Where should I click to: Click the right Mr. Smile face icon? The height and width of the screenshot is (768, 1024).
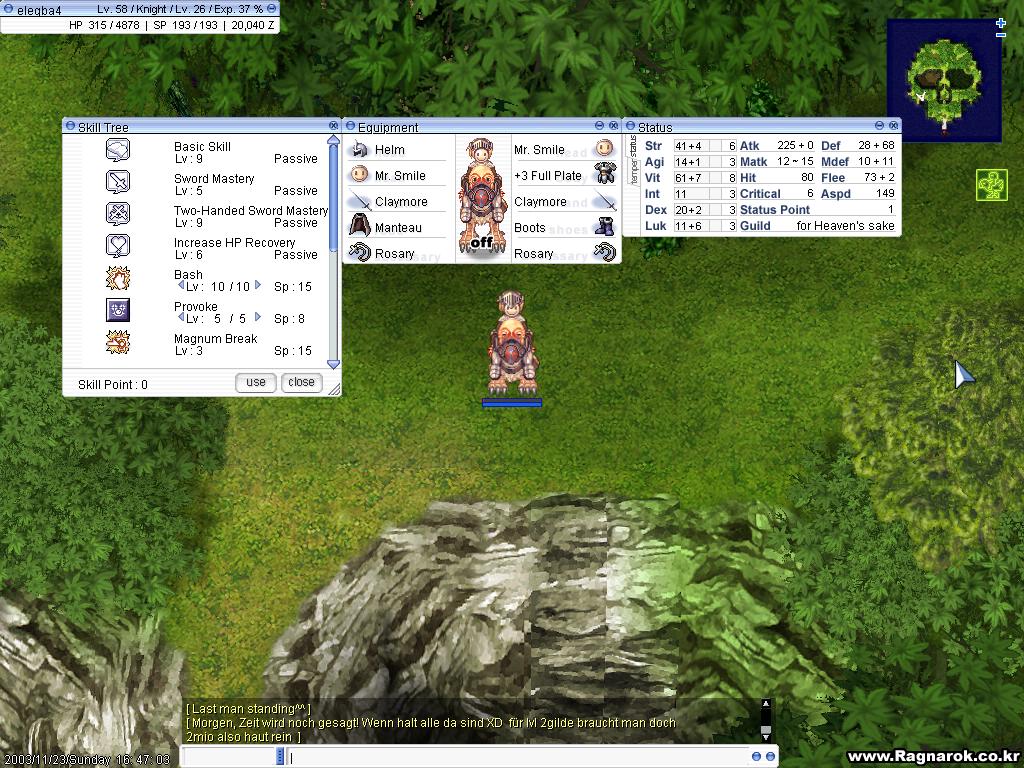coord(605,148)
